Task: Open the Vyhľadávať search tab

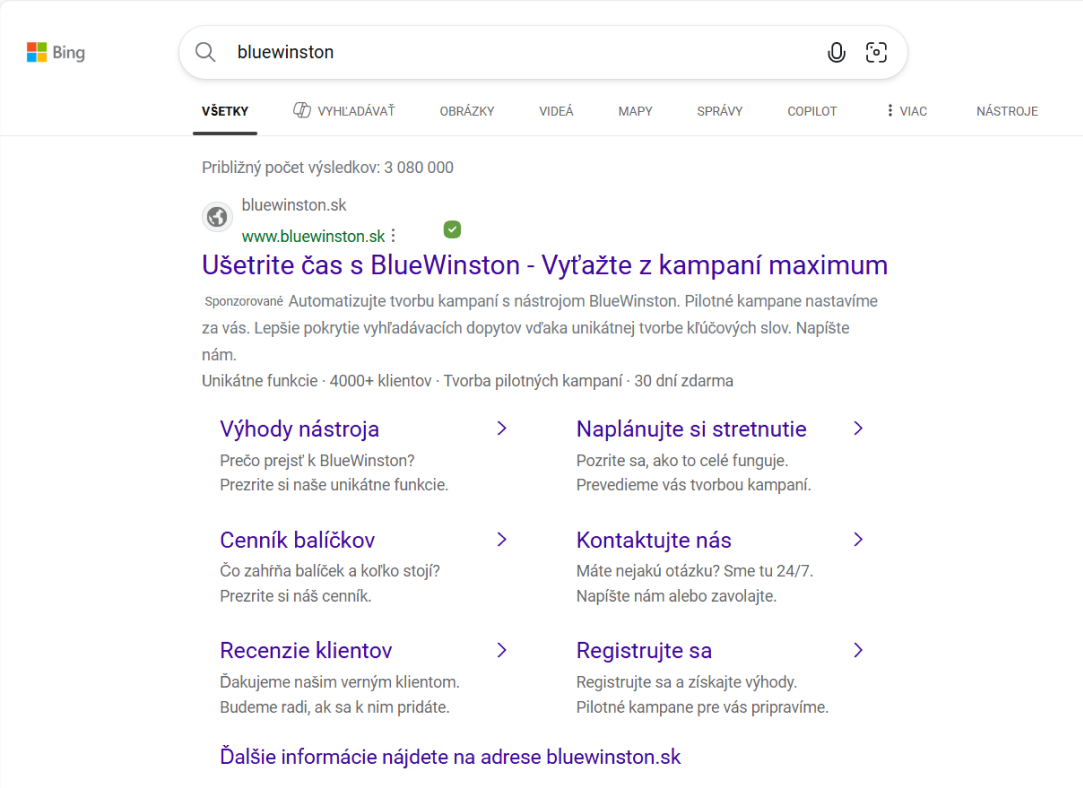Action: (x=344, y=111)
